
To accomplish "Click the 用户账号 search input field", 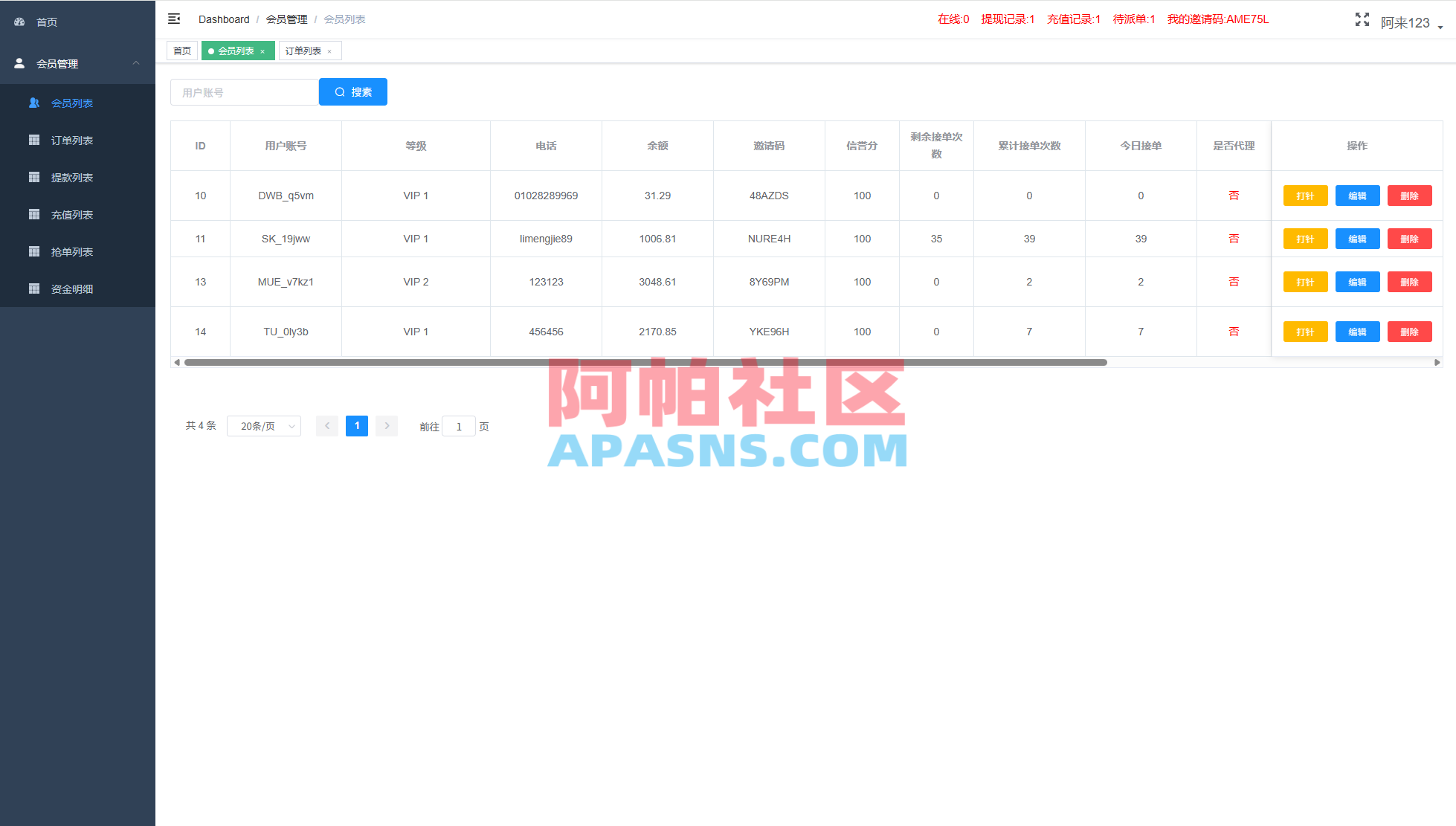I will [x=243, y=91].
